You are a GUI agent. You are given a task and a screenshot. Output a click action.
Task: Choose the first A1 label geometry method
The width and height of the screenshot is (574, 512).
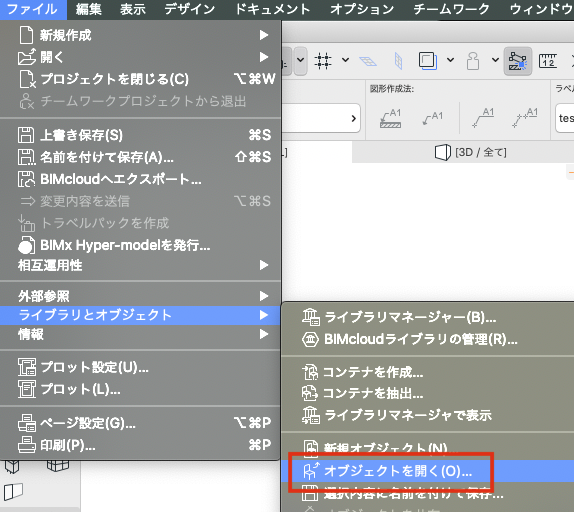[x=391, y=118]
